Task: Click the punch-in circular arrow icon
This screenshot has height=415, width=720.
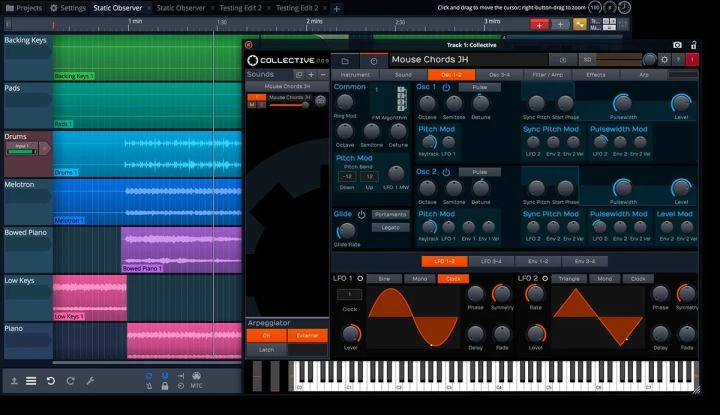Action: coord(180,386)
